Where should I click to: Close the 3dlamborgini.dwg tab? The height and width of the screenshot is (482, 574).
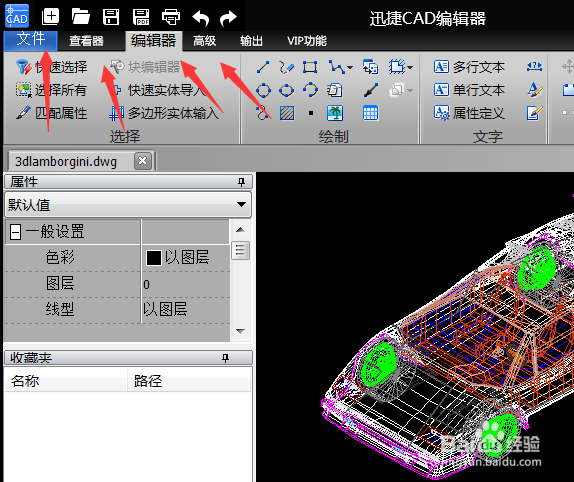pyautogui.click(x=143, y=161)
